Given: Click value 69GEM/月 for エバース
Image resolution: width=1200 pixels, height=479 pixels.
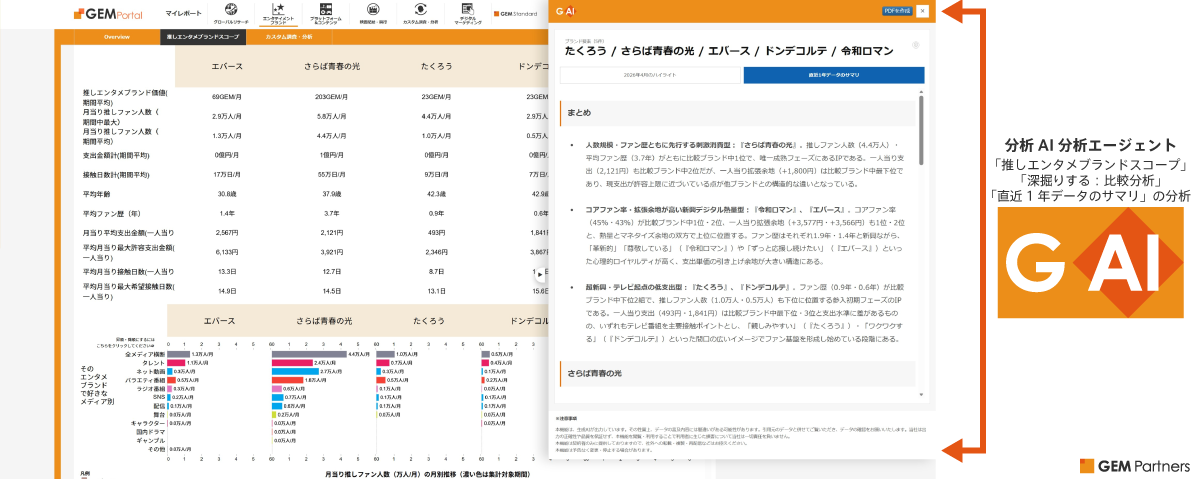Looking at the screenshot, I should pos(226,97).
